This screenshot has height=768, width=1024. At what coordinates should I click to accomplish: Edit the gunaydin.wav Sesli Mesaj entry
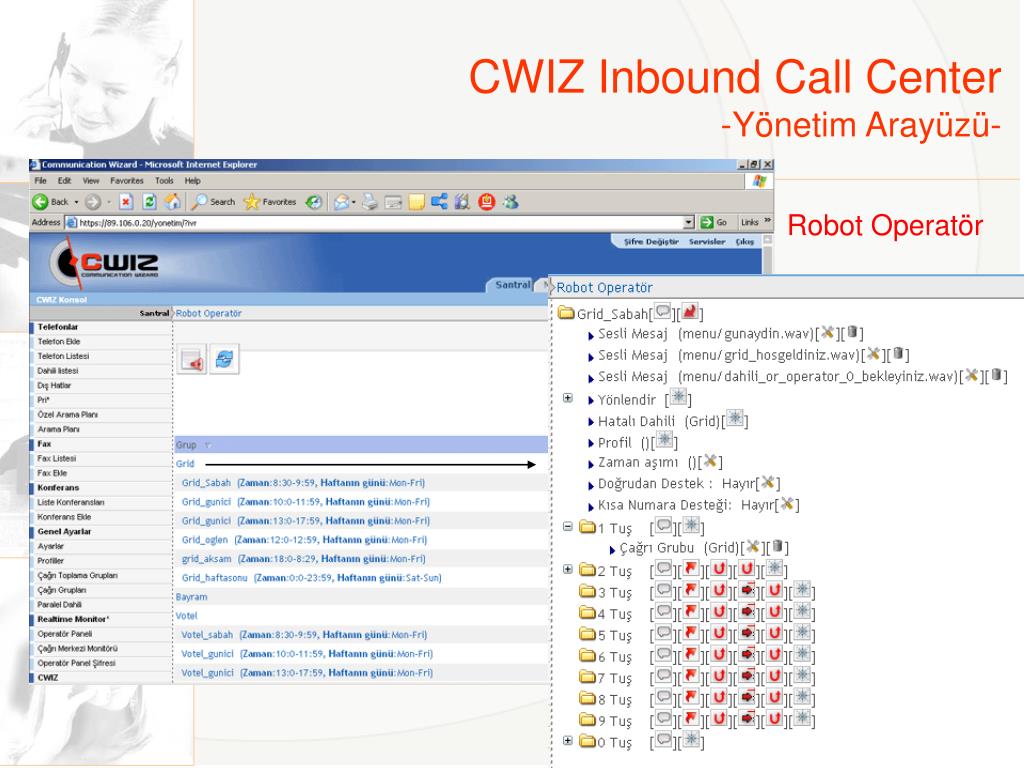827,332
